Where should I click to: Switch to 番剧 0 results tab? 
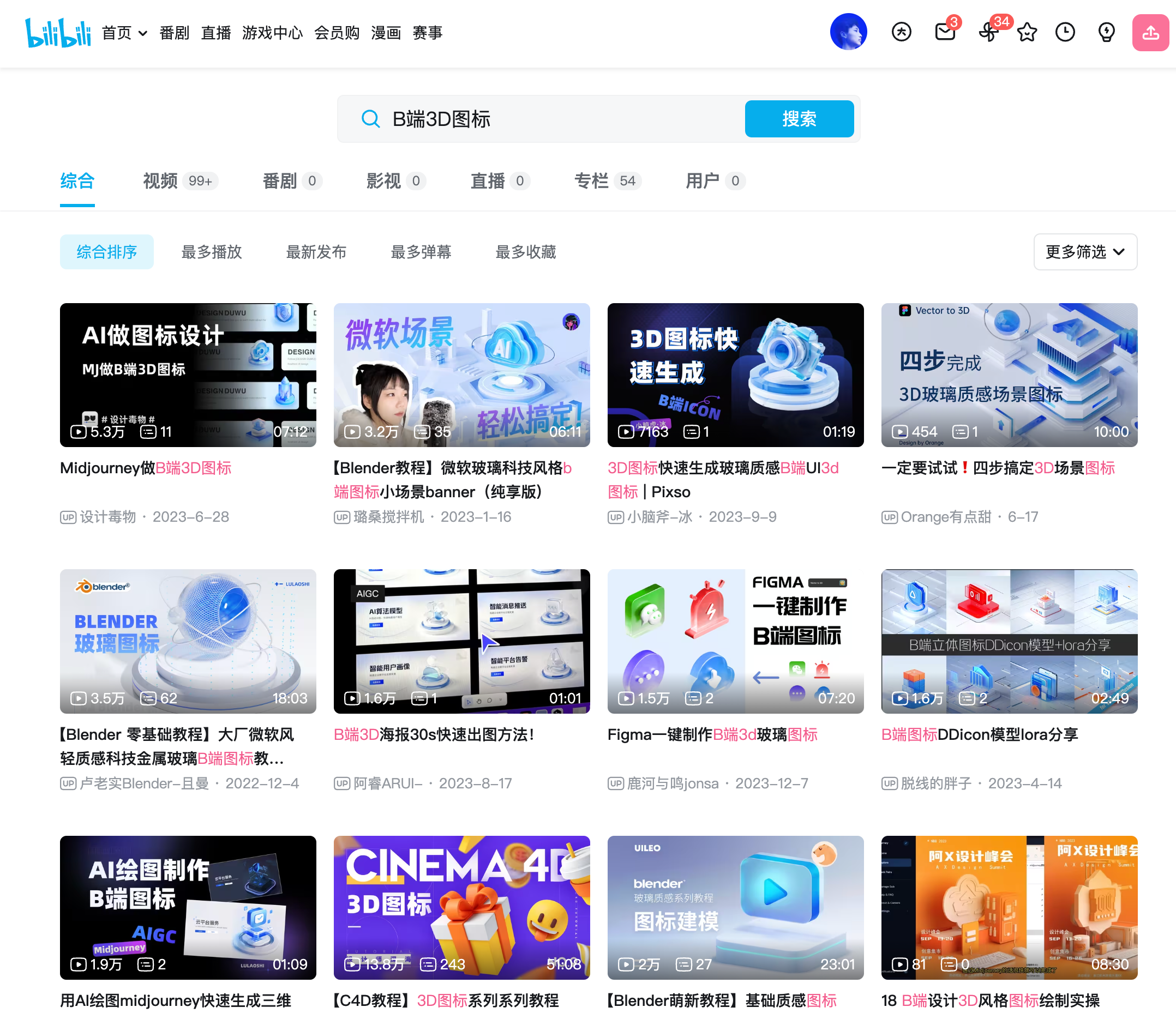point(292,181)
